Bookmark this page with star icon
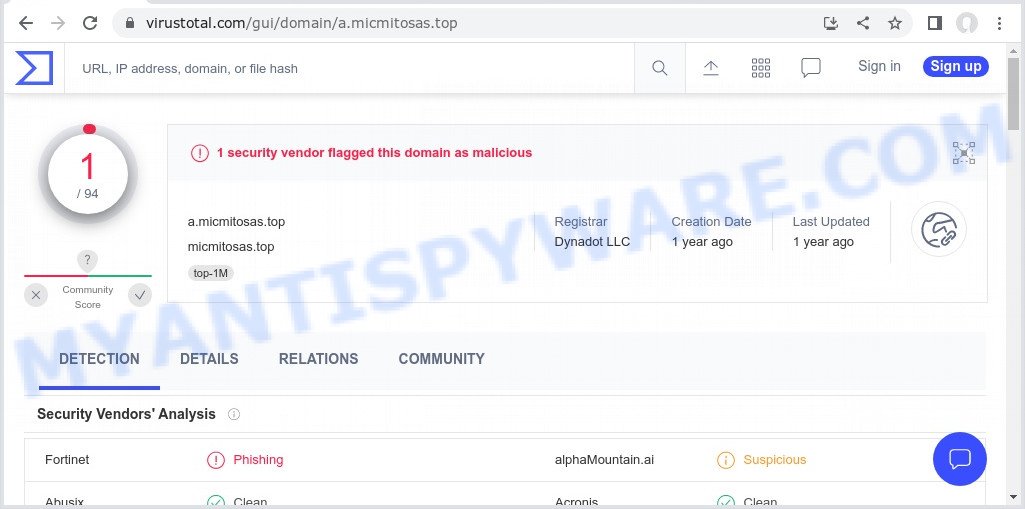Viewport: 1025px width, 509px height. (x=895, y=24)
